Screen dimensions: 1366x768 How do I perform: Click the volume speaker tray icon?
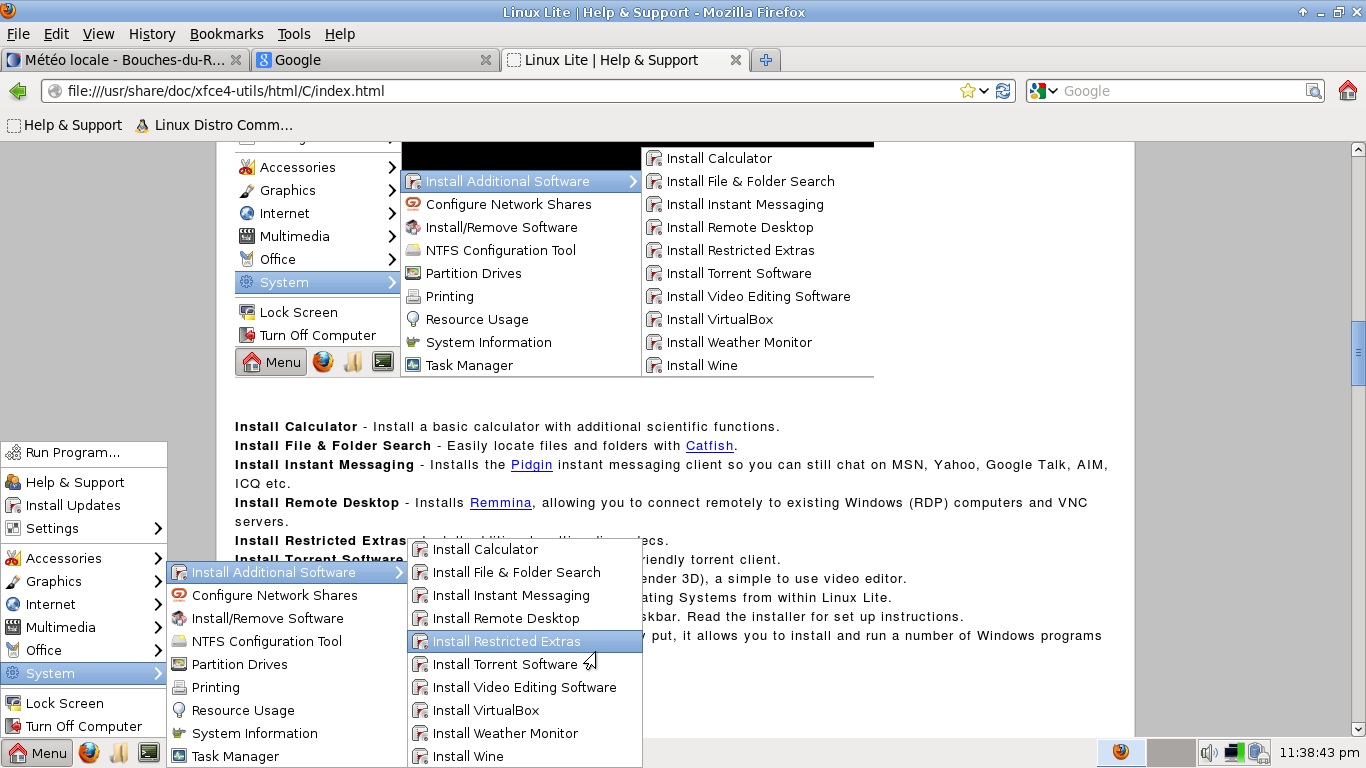point(1208,753)
